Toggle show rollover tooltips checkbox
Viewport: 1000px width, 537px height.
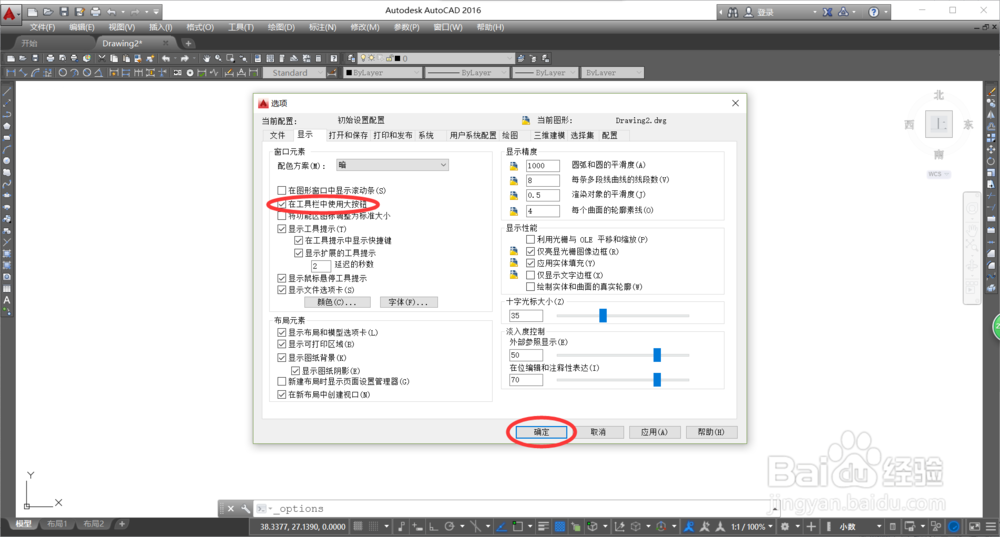282,278
